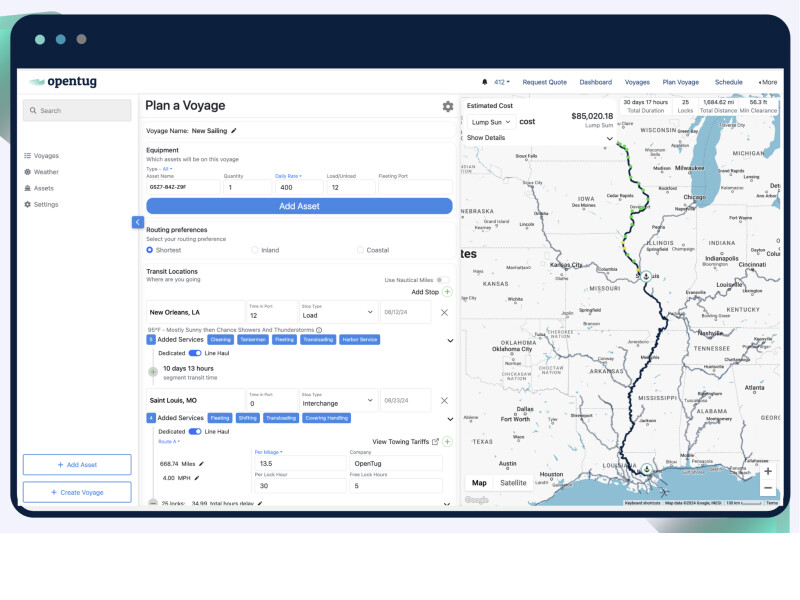The width and height of the screenshot is (800, 600).
Task: Open Schedule in top navigation
Action: click(x=729, y=82)
